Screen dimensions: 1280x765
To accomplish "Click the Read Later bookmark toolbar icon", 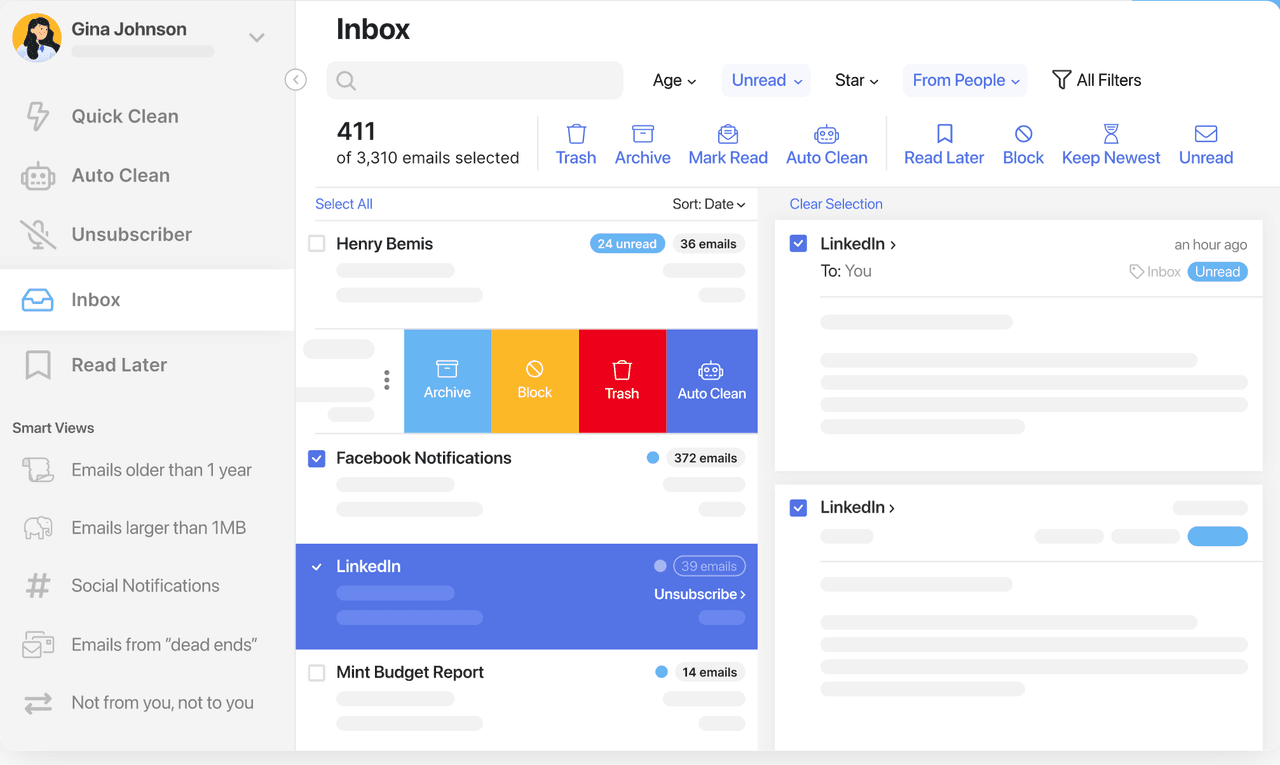I will click(x=944, y=134).
